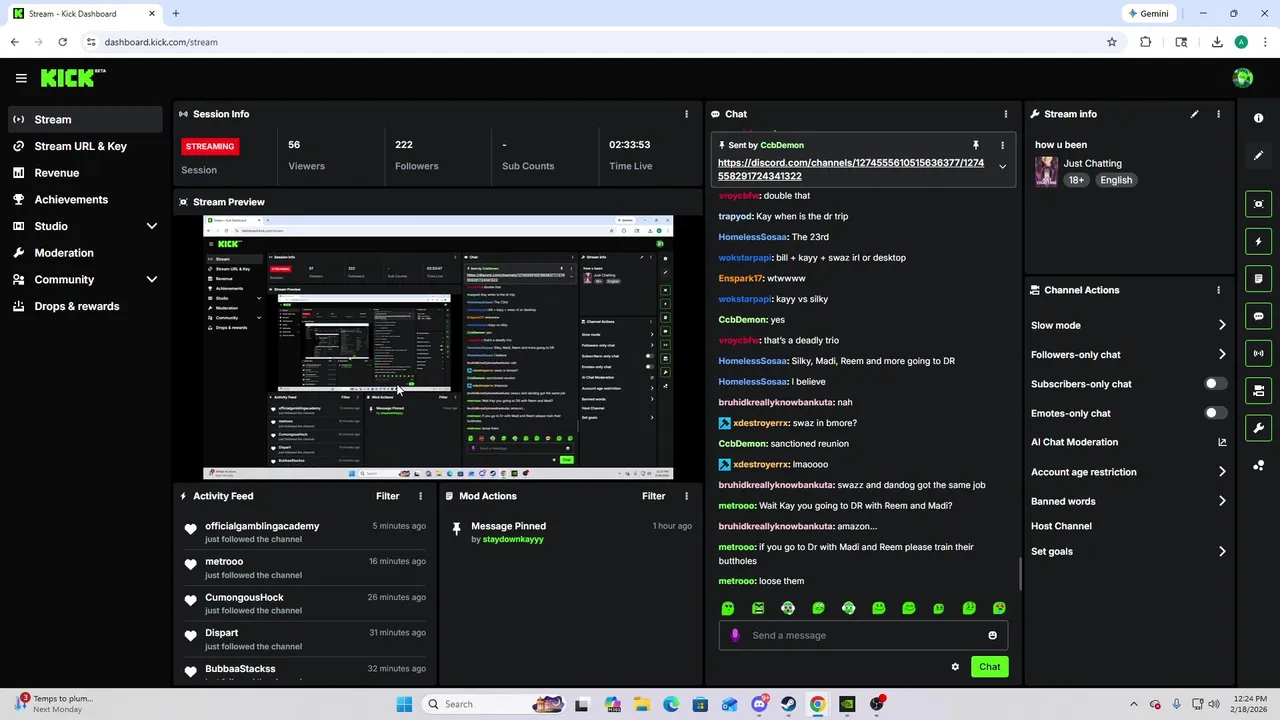This screenshot has height=720, width=1280.
Task: Open pinned message three-dot options
Action: tap(1002, 145)
